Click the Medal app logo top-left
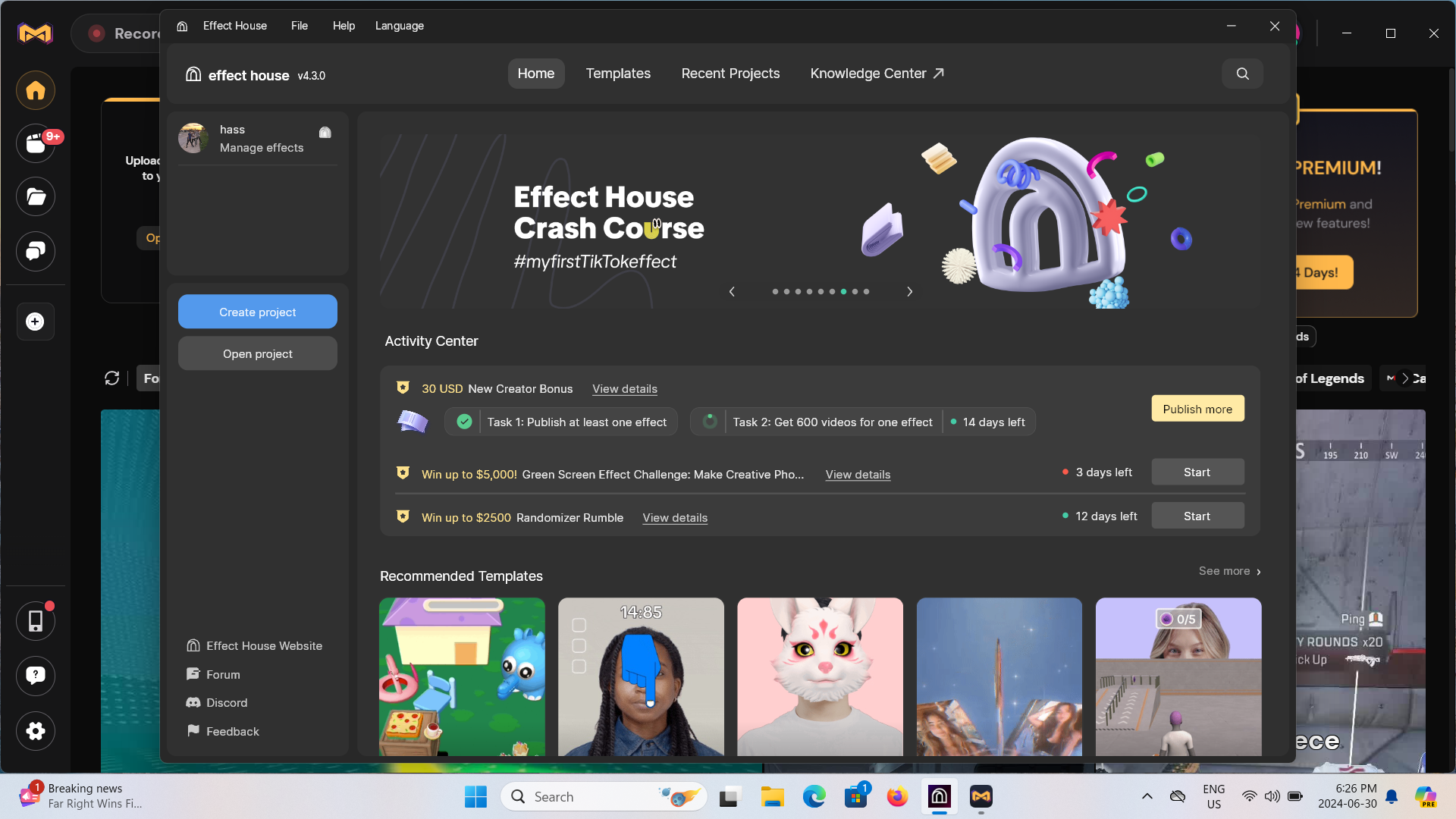Viewport: 1456px width, 819px height. point(36,33)
